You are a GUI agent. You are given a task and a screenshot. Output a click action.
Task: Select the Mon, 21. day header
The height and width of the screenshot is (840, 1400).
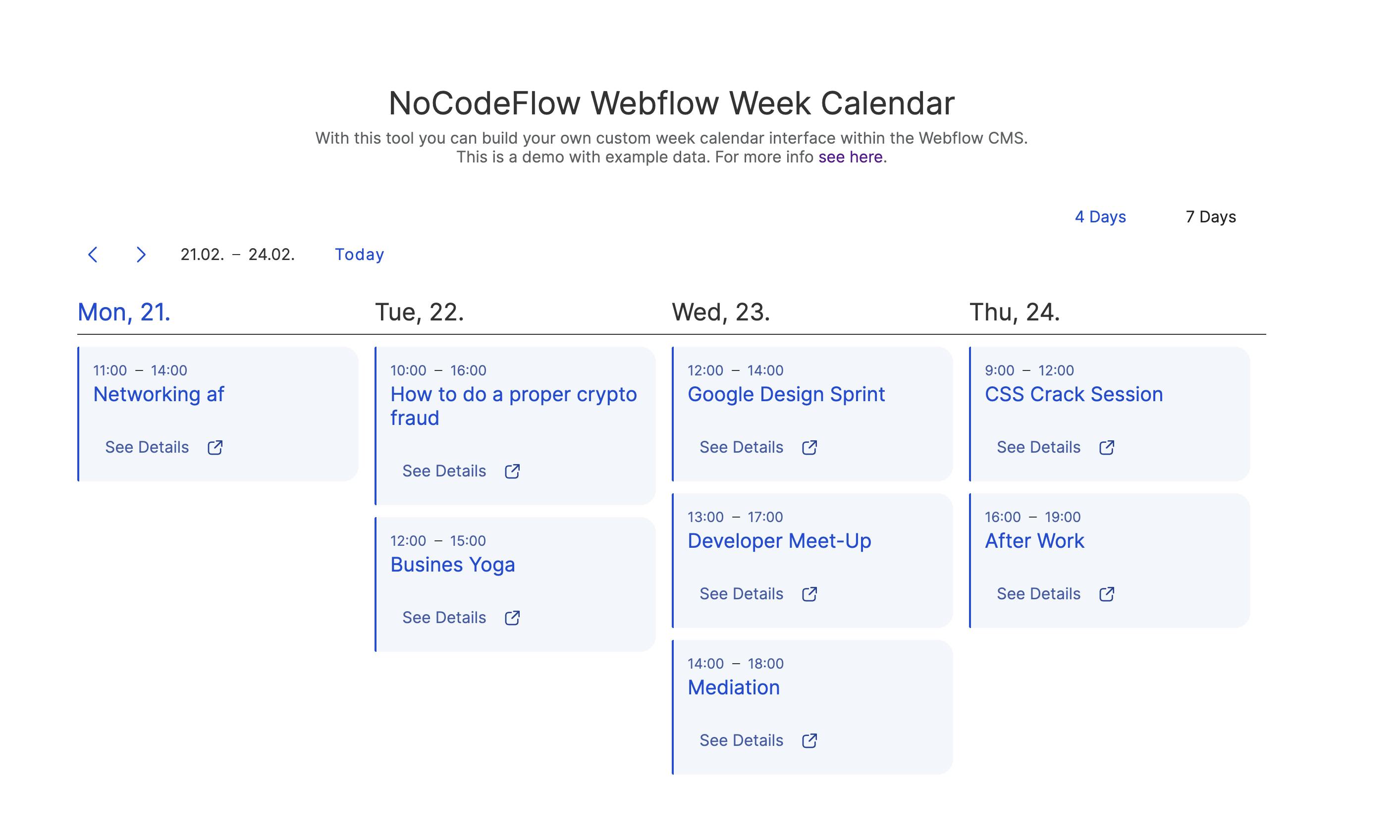click(124, 312)
